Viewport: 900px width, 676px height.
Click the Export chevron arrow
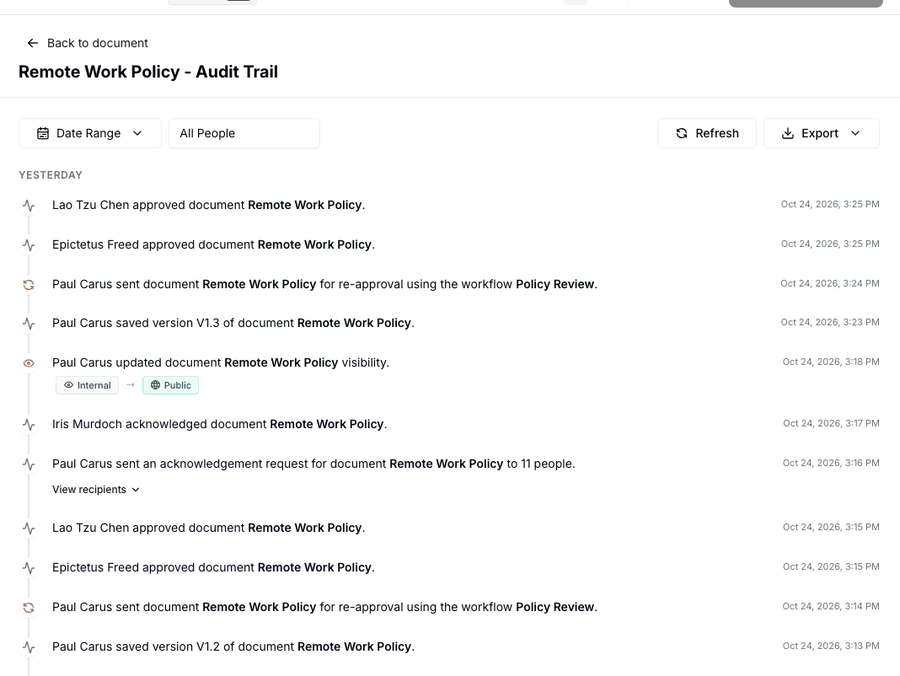click(x=855, y=133)
